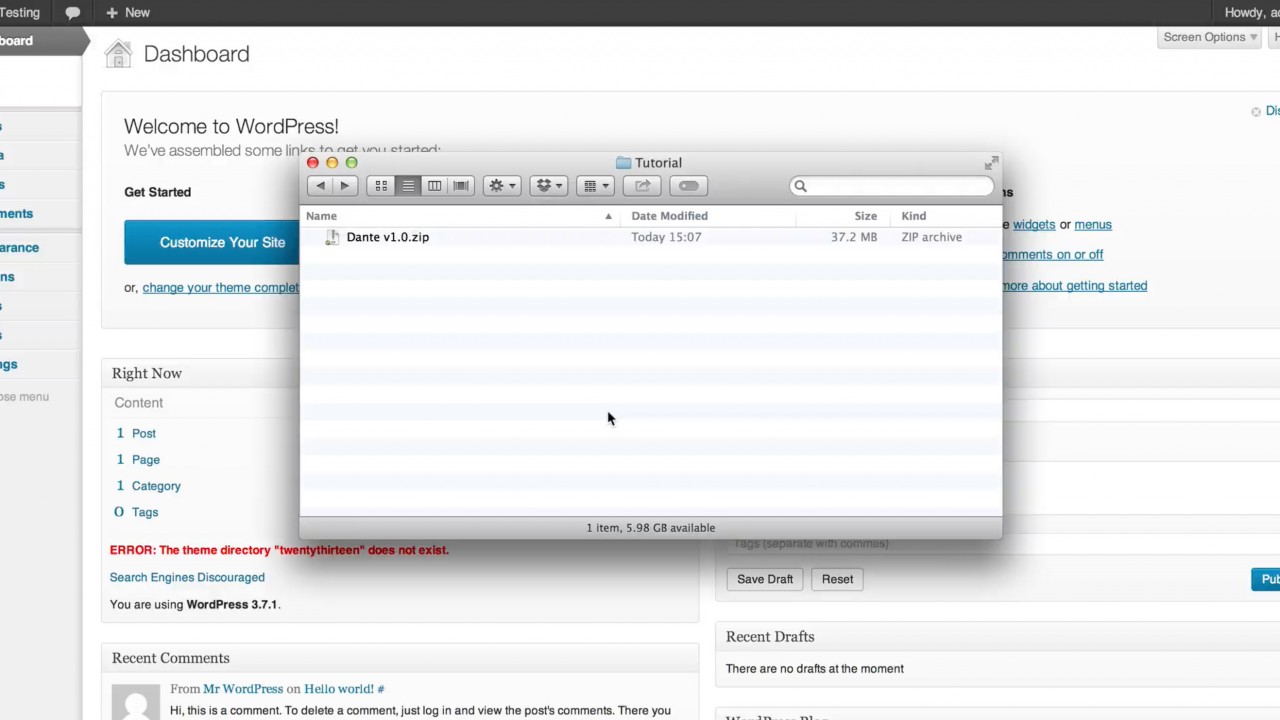This screenshot has height=720, width=1280.
Task: Click magnifier icon in Finder search
Action: pos(800,186)
